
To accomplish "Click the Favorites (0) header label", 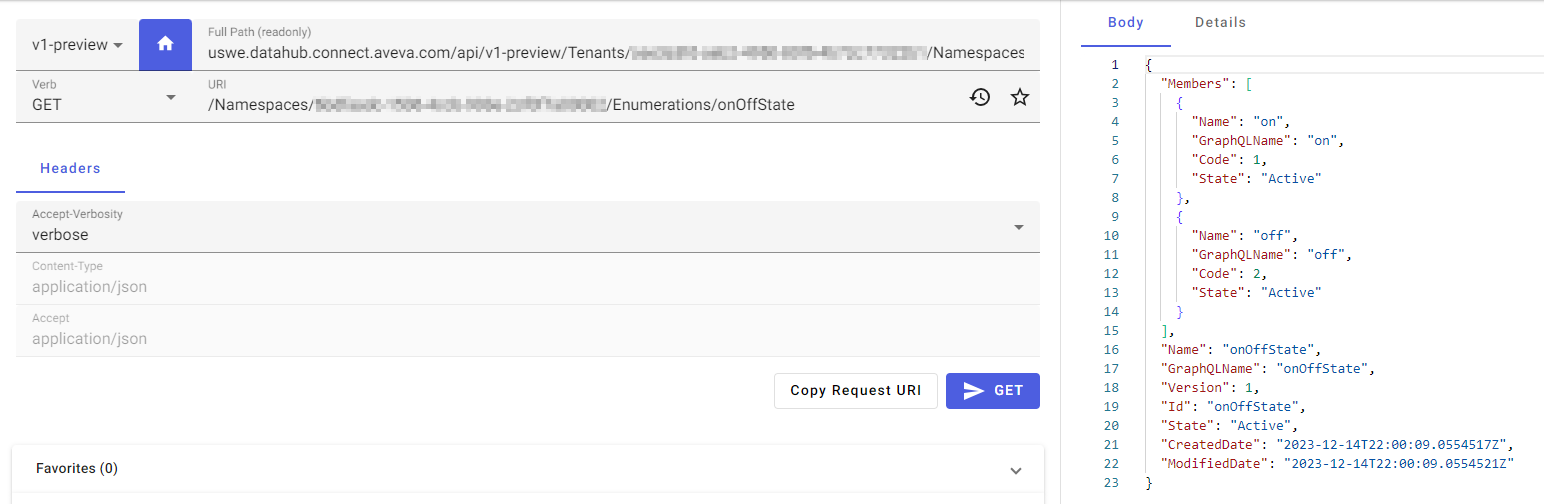I will tap(77, 468).
